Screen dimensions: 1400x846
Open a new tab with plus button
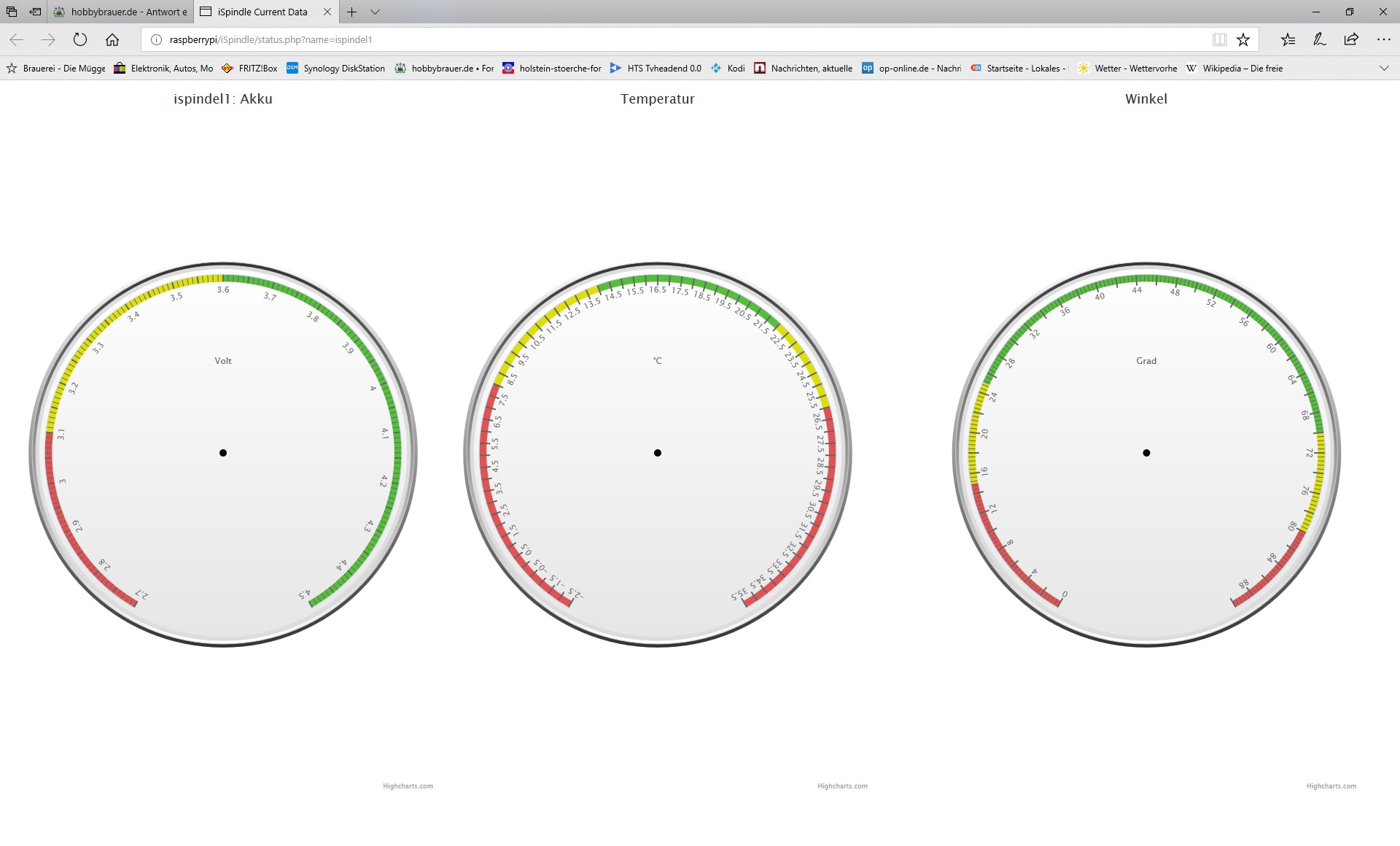coord(351,12)
